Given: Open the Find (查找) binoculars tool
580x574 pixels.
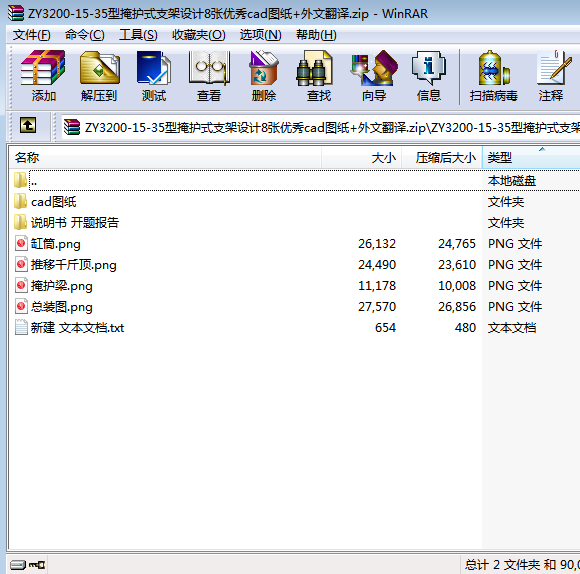Looking at the screenshot, I should point(314,68).
